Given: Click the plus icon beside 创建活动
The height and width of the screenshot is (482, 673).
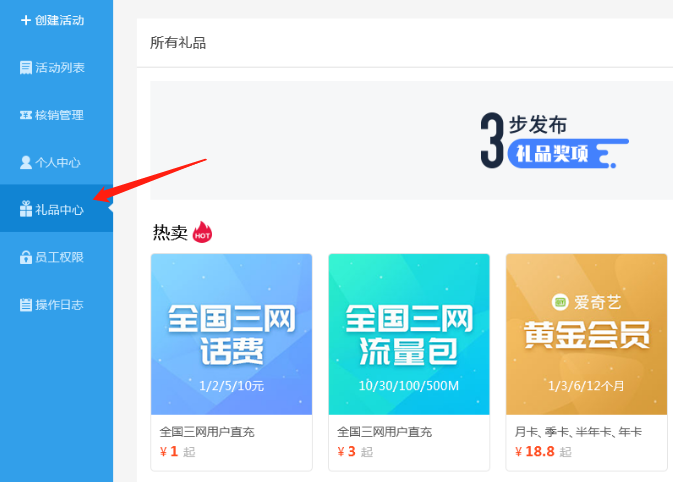Looking at the screenshot, I should [26, 20].
